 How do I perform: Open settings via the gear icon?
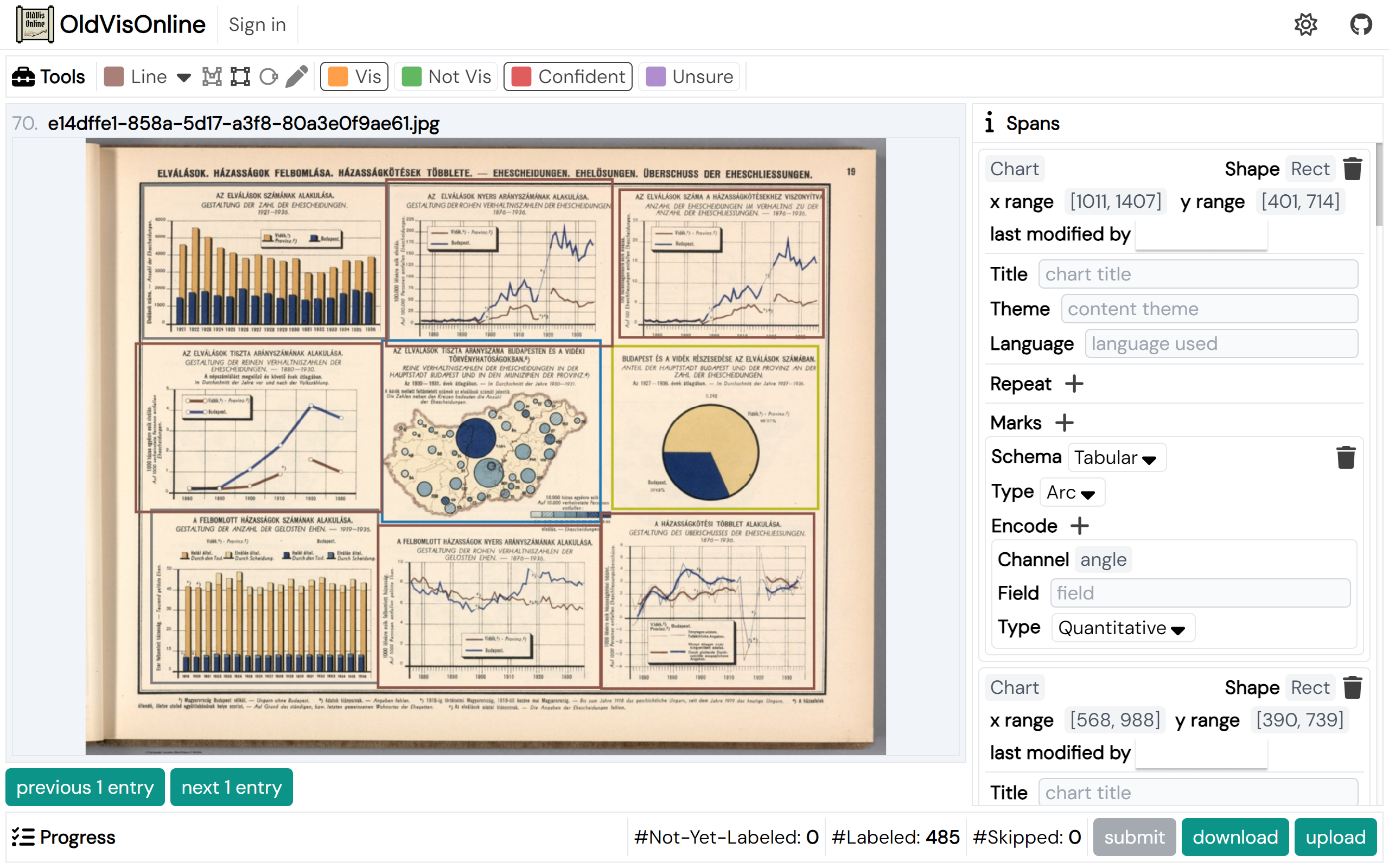tap(1305, 25)
